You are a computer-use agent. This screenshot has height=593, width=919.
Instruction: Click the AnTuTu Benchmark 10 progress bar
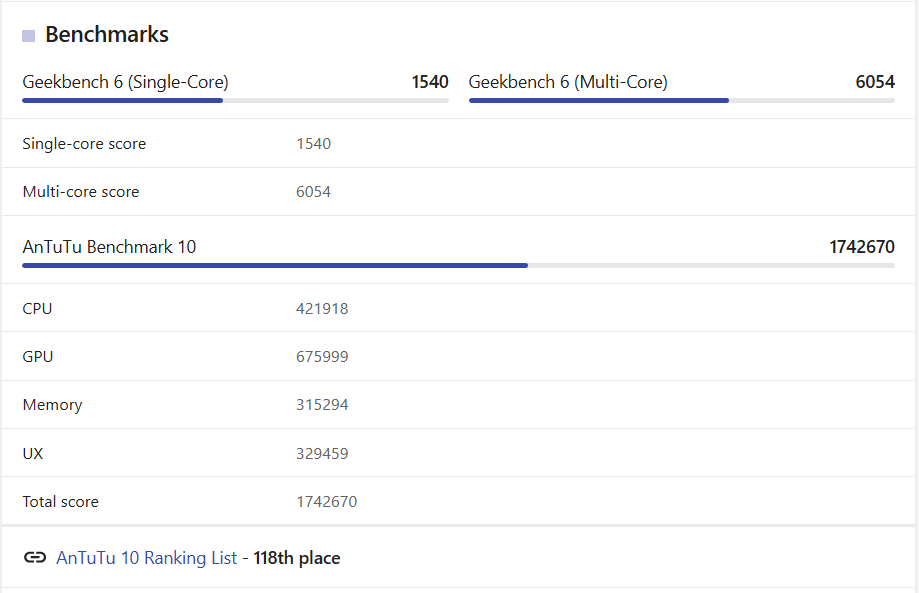click(458, 266)
